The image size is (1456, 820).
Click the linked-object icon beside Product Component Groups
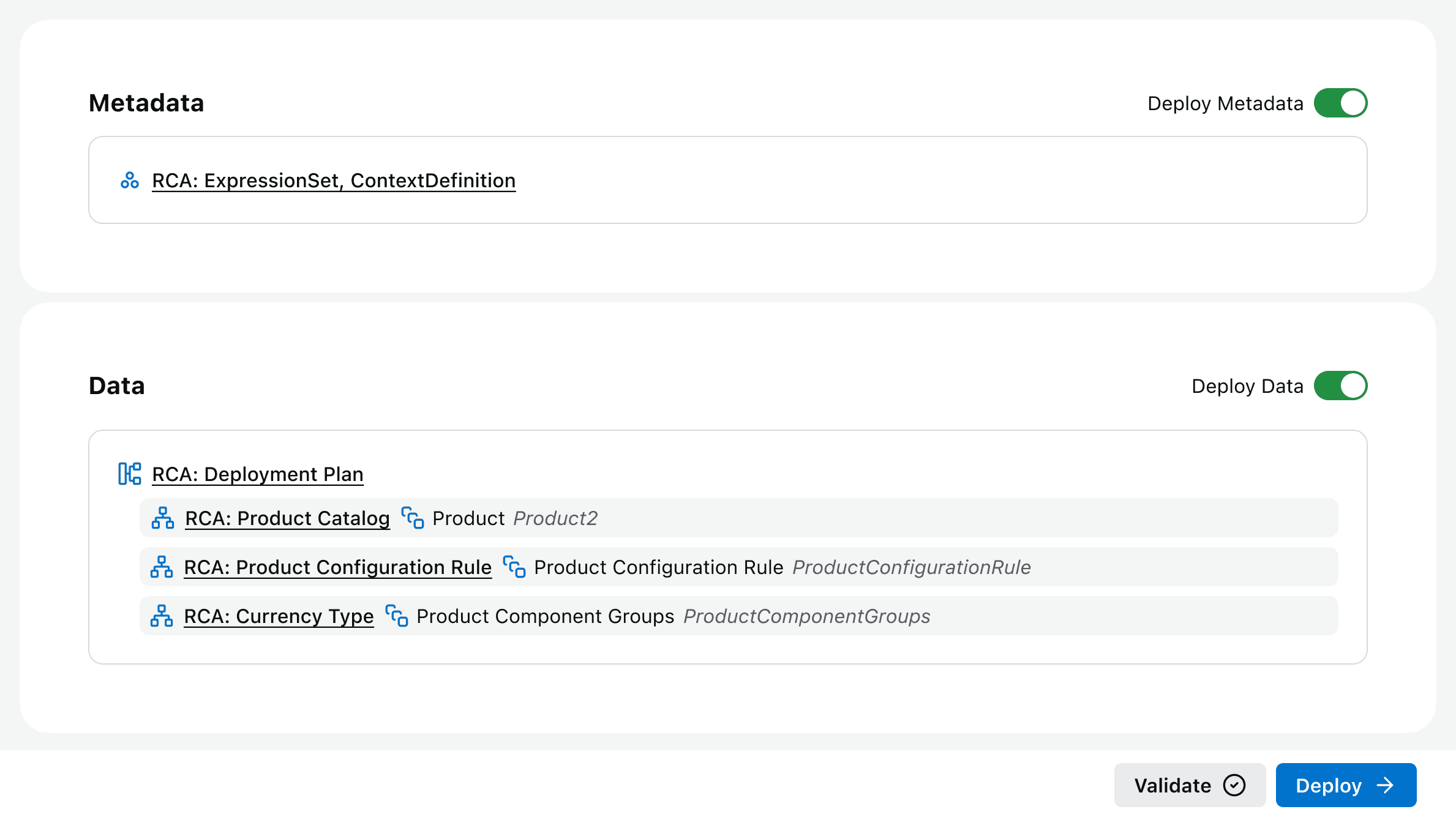click(397, 616)
